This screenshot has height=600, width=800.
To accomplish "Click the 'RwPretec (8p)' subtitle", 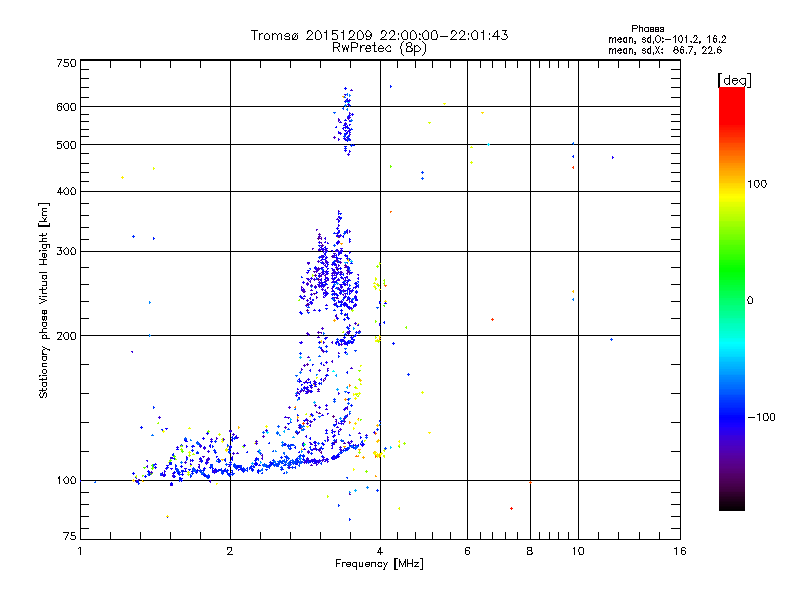I will click(x=379, y=48).
